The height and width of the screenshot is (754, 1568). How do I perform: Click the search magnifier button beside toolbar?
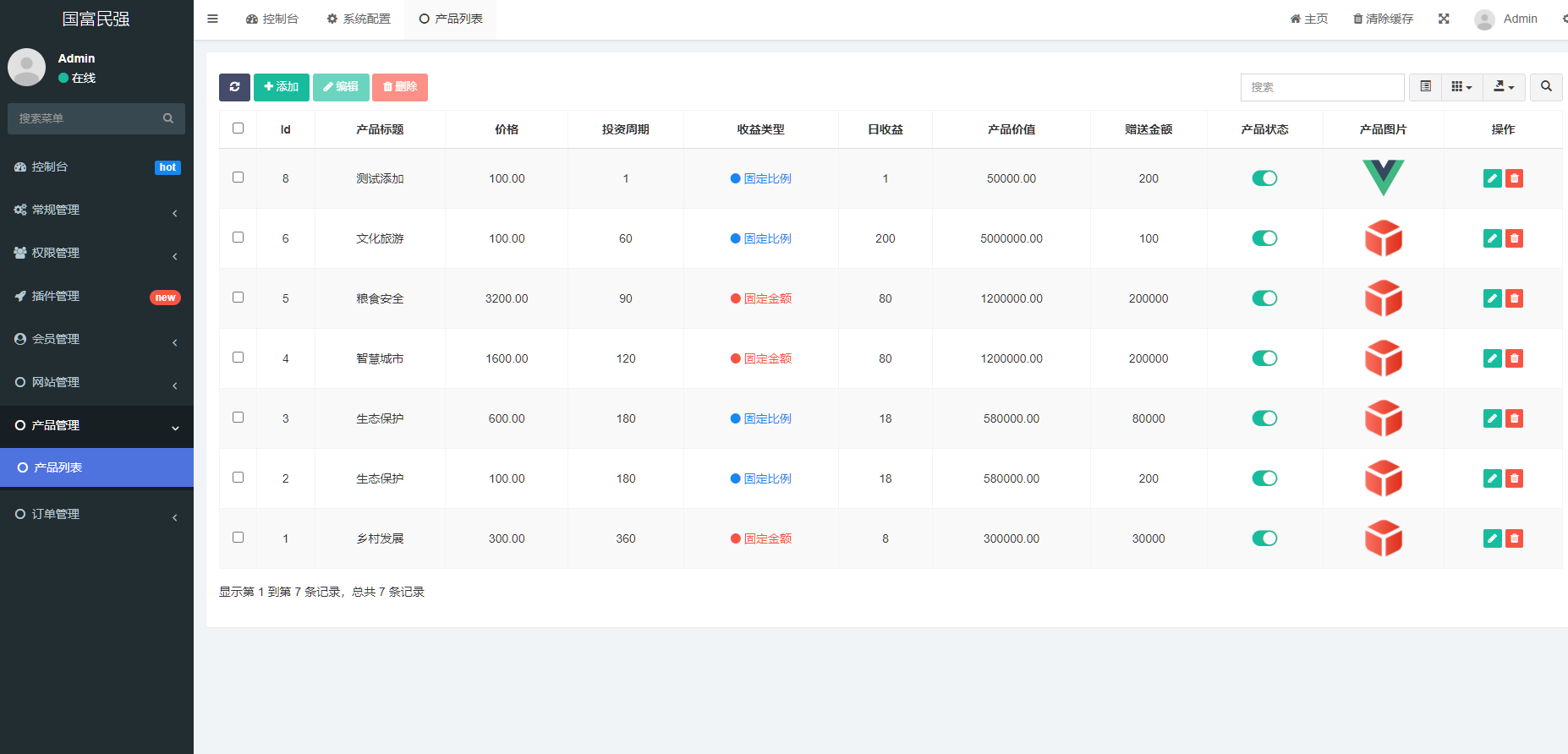[1546, 87]
